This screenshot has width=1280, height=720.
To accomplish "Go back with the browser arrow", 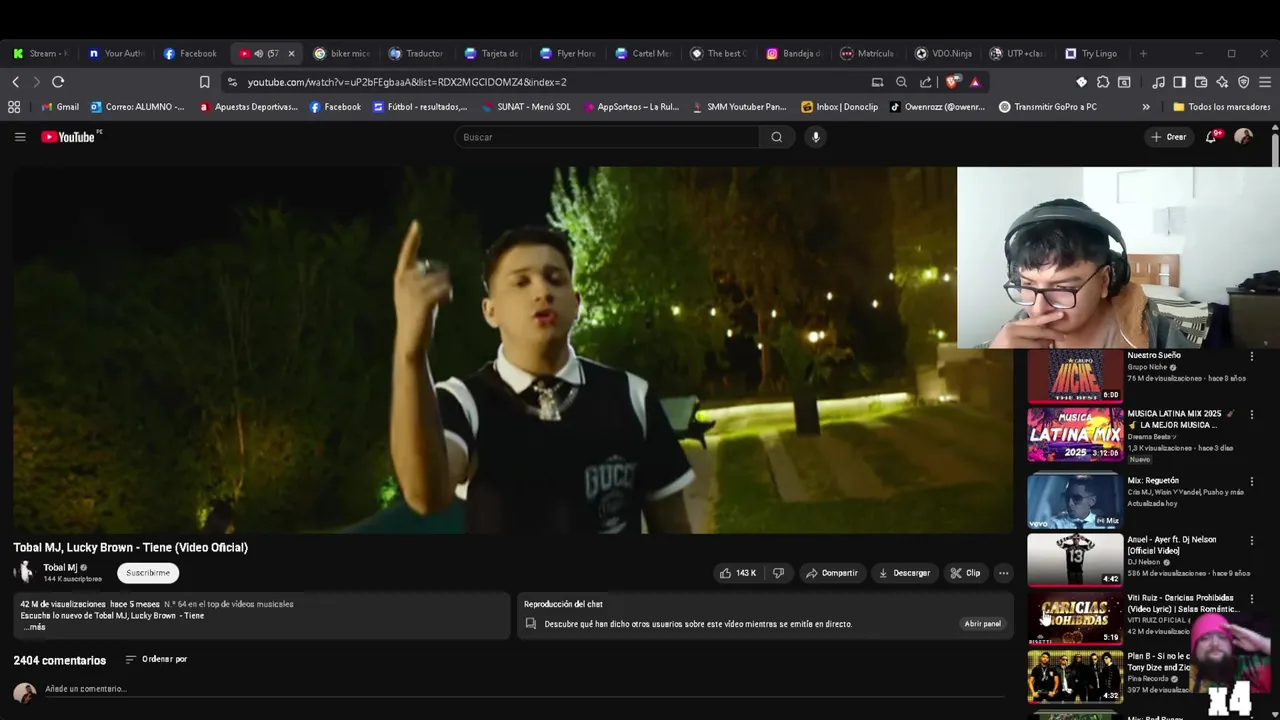I will [15, 82].
